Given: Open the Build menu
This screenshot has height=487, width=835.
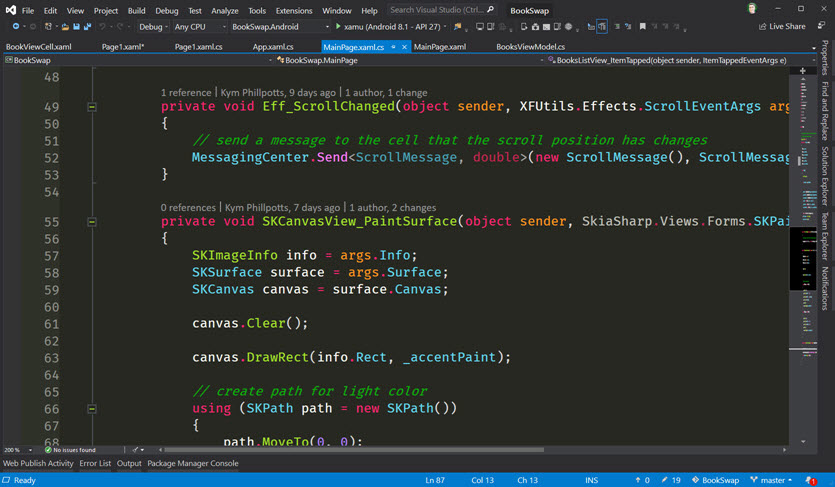Looking at the screenshot, I should point(136,11).
